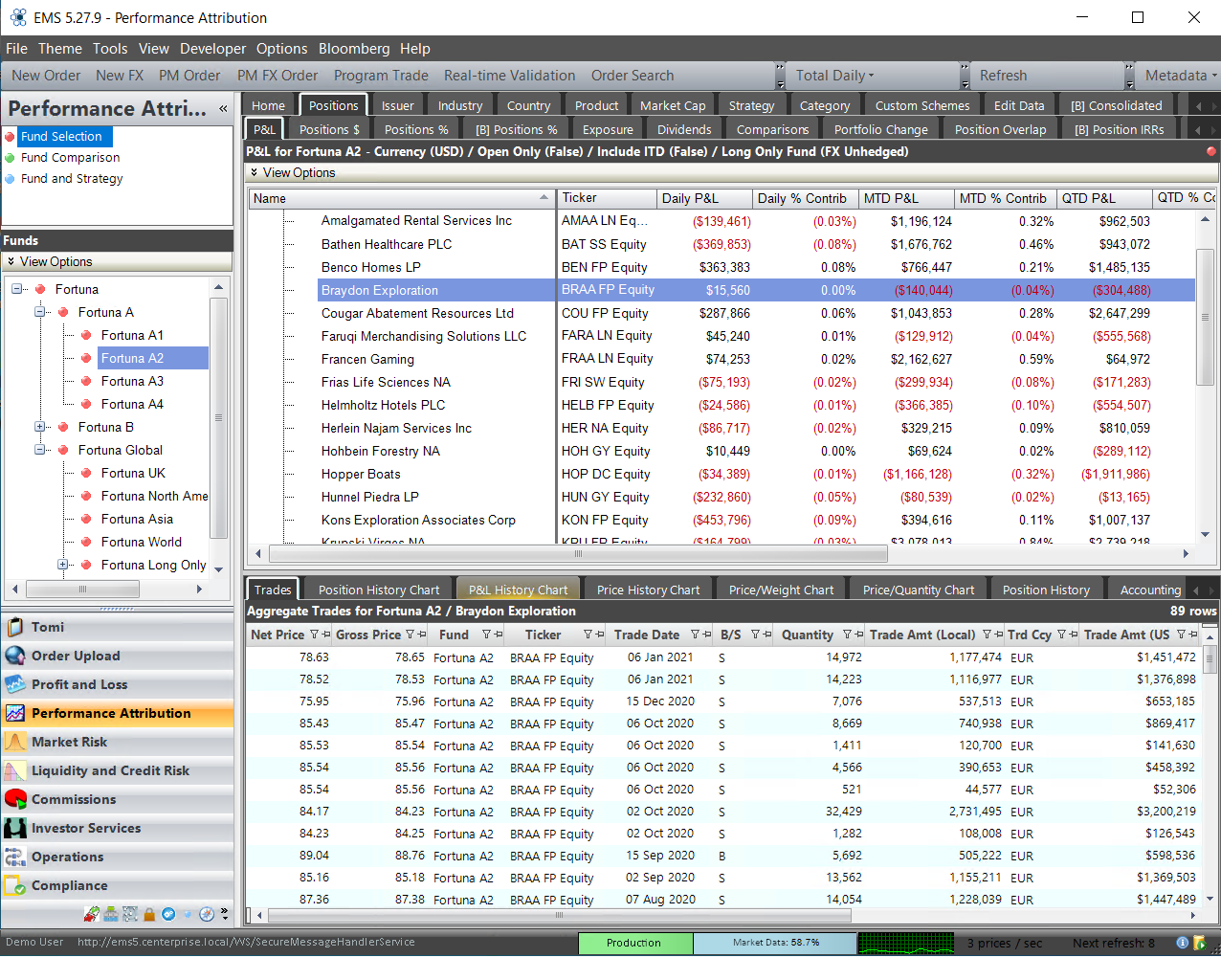The image size is (1221, 980).
Task: Open Investor Services handshake icon
Action: [15, 828]
